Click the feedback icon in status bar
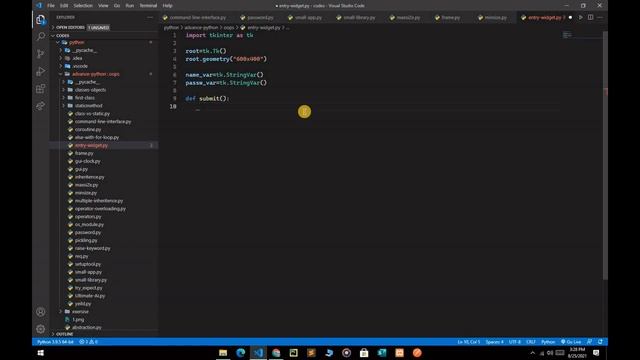Screen dimensions: 640x360 click(x=589, y=342)
